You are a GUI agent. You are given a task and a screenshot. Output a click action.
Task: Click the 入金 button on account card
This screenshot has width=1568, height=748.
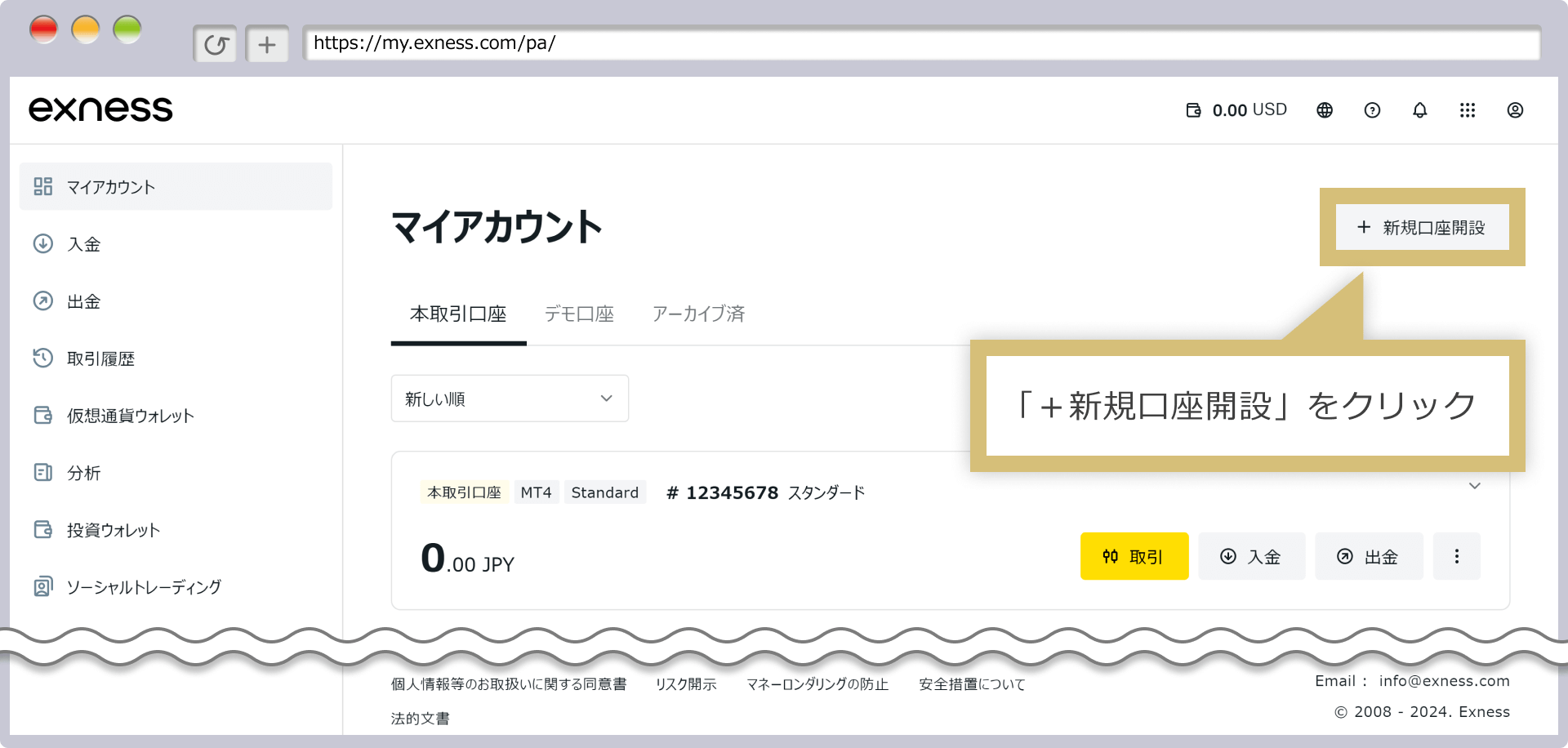pyautogui.click(x=1251, y=556)
